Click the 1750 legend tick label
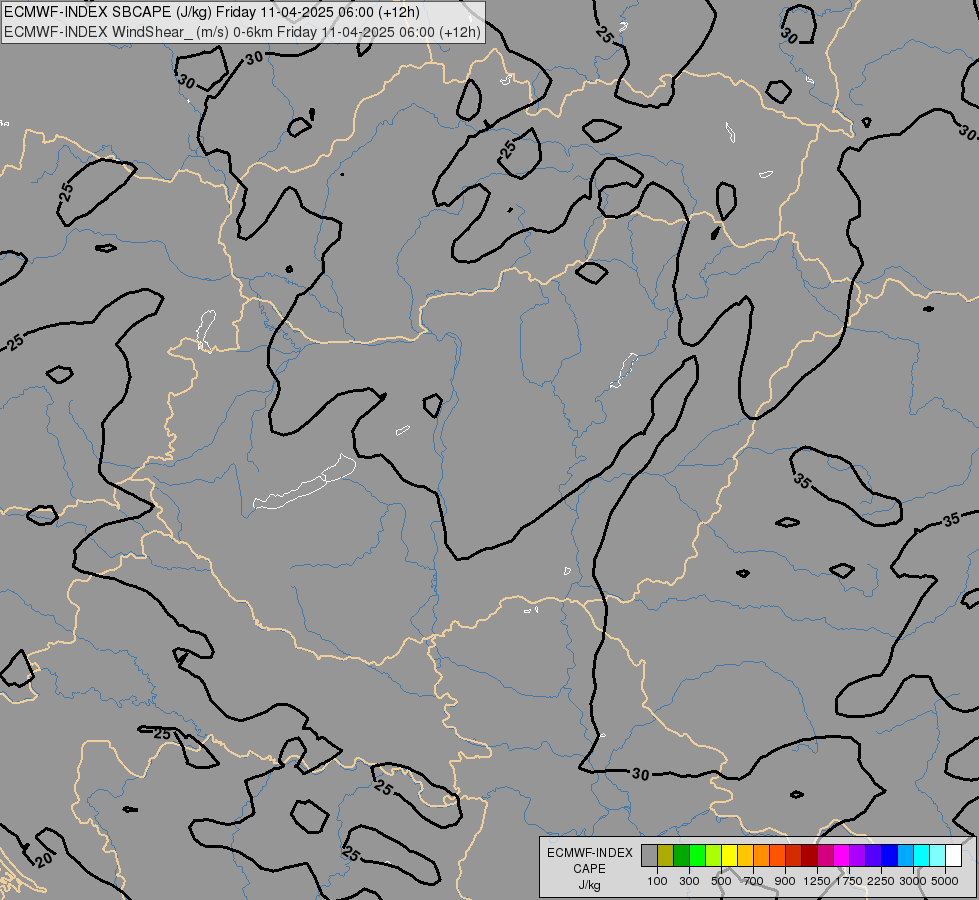Image resolution: width=979 pixels, height=900 pixels. 849,881
